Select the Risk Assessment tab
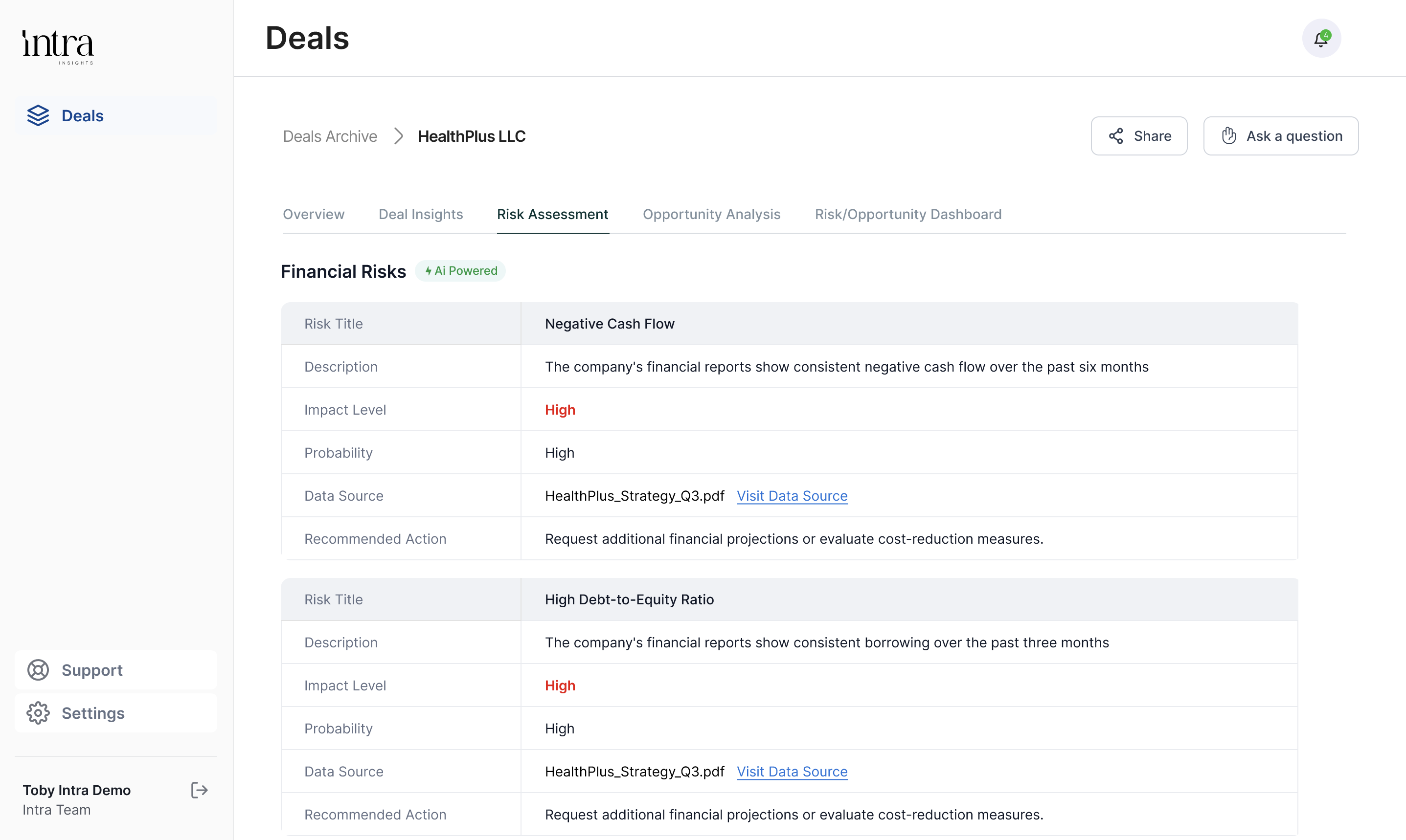 553,215
